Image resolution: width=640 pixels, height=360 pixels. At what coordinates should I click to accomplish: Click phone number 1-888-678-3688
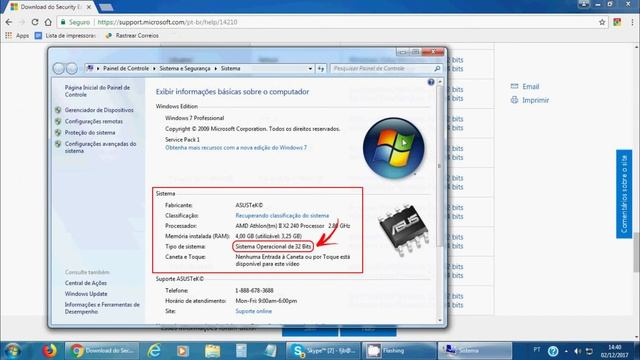254,291
